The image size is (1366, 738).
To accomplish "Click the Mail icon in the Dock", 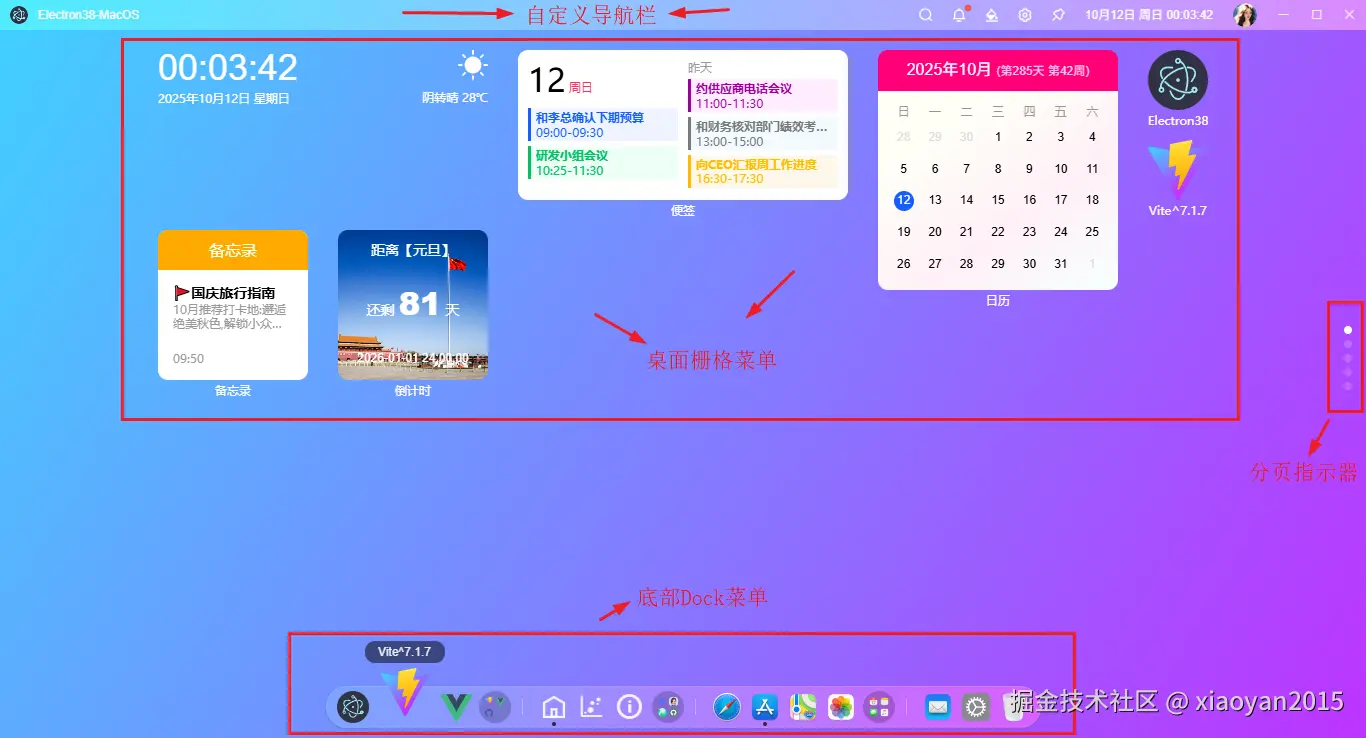I will pos(938,707).
